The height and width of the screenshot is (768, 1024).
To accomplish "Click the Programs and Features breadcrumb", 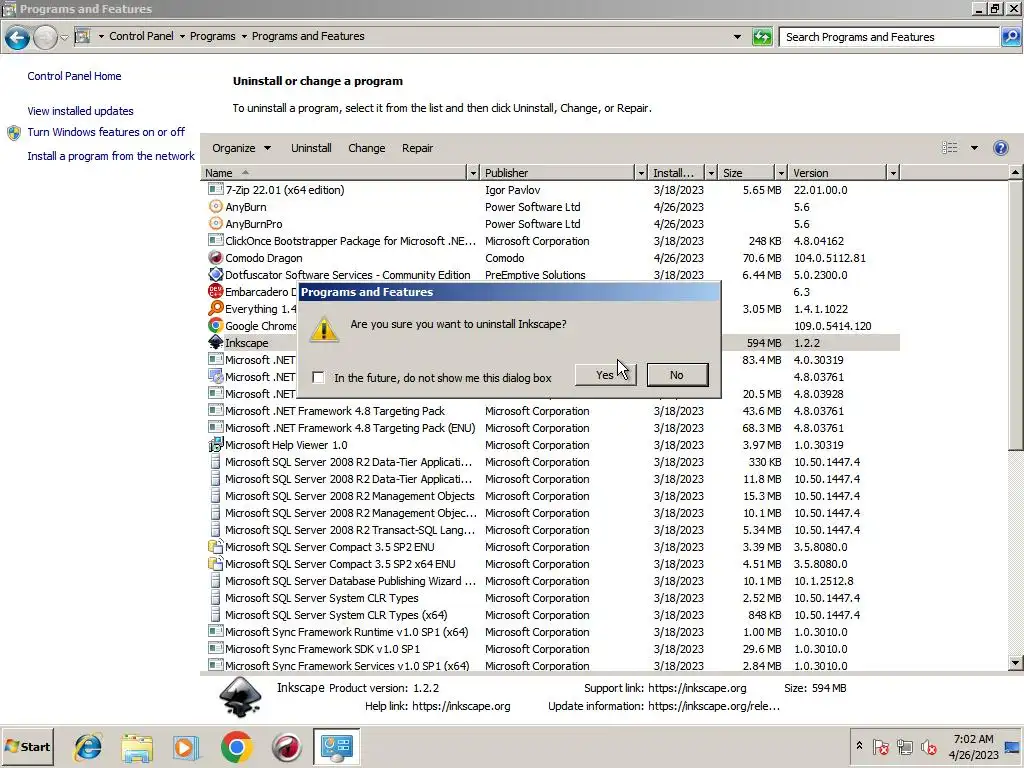I will [x=308, y=36].
